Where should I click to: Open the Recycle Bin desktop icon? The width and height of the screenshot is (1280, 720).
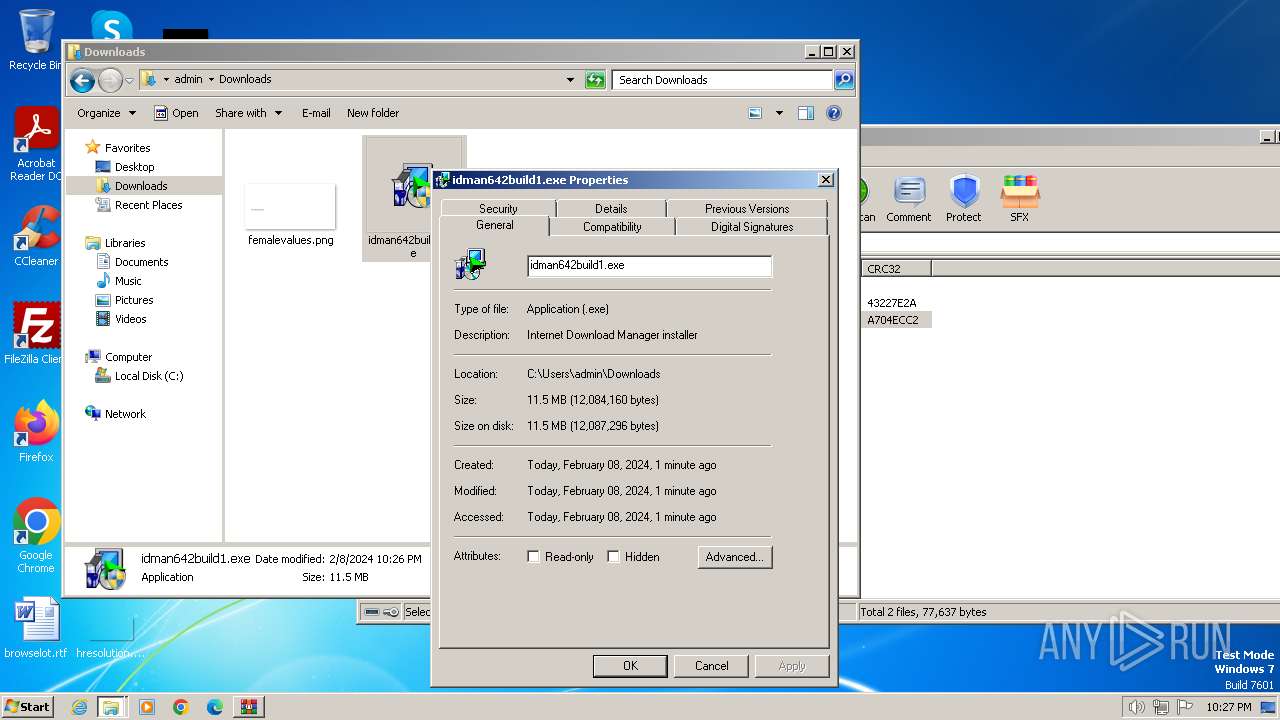(34, 40)
